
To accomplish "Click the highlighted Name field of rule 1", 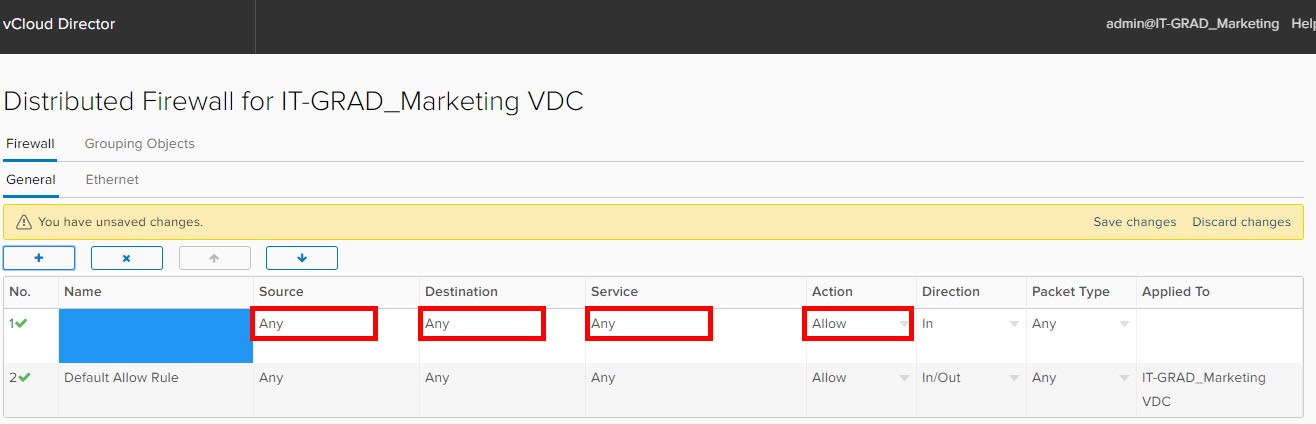I will coord(156,335).
